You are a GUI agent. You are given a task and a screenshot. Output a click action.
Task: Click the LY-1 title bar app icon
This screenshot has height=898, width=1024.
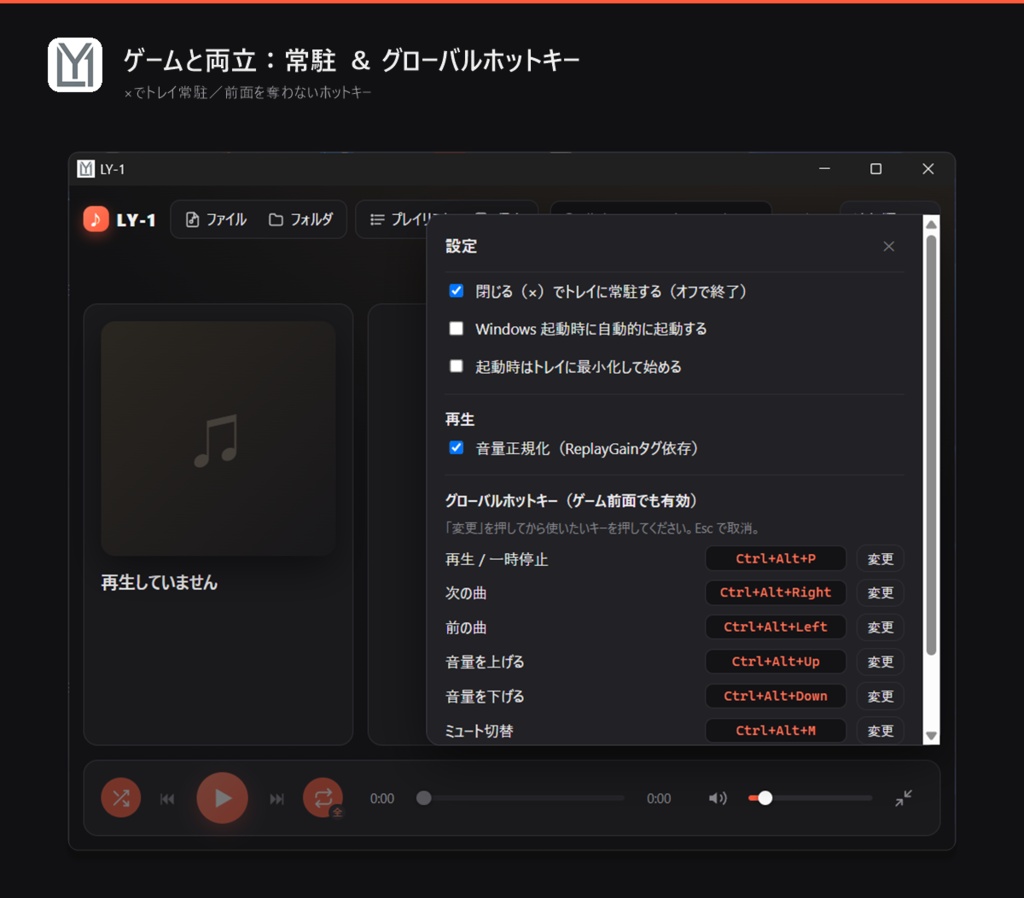click(86, 169)
